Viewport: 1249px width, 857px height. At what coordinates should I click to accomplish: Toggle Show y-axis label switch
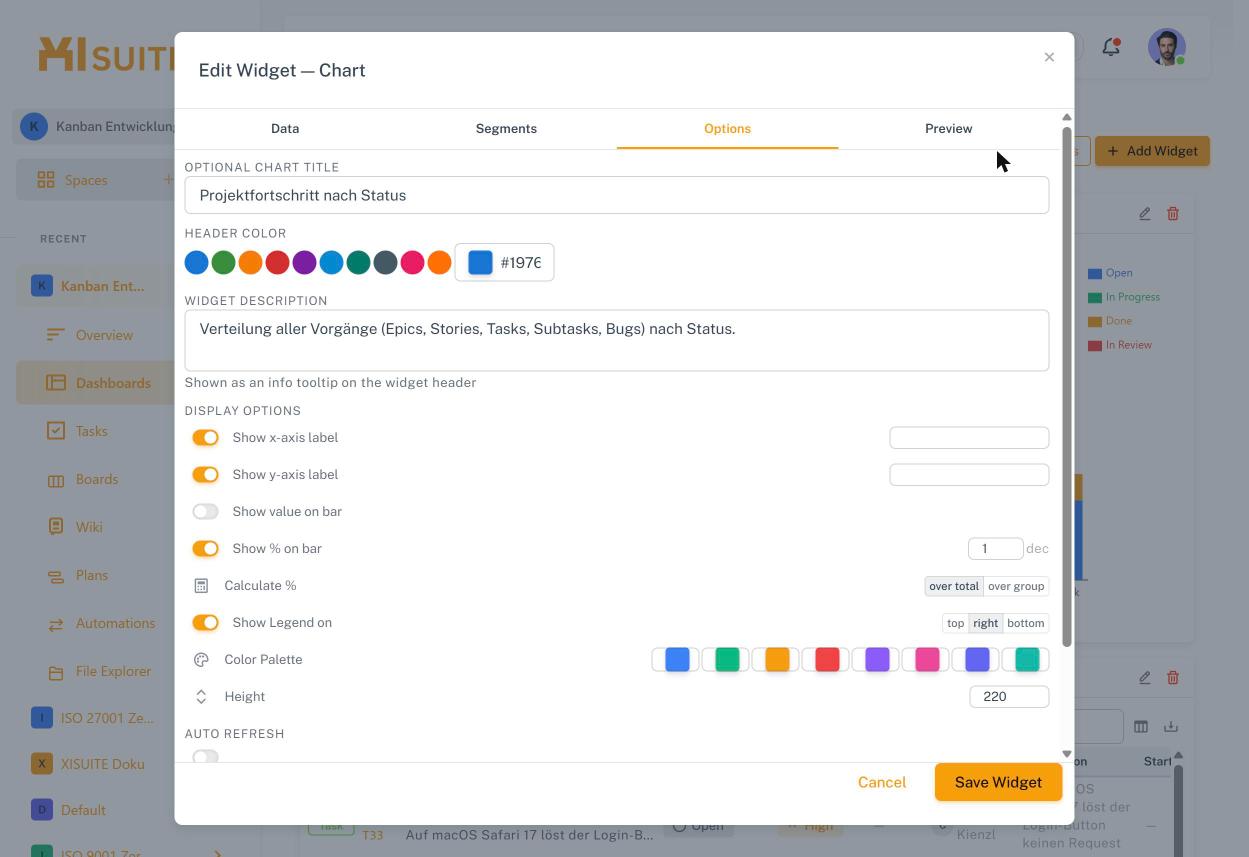205,474
